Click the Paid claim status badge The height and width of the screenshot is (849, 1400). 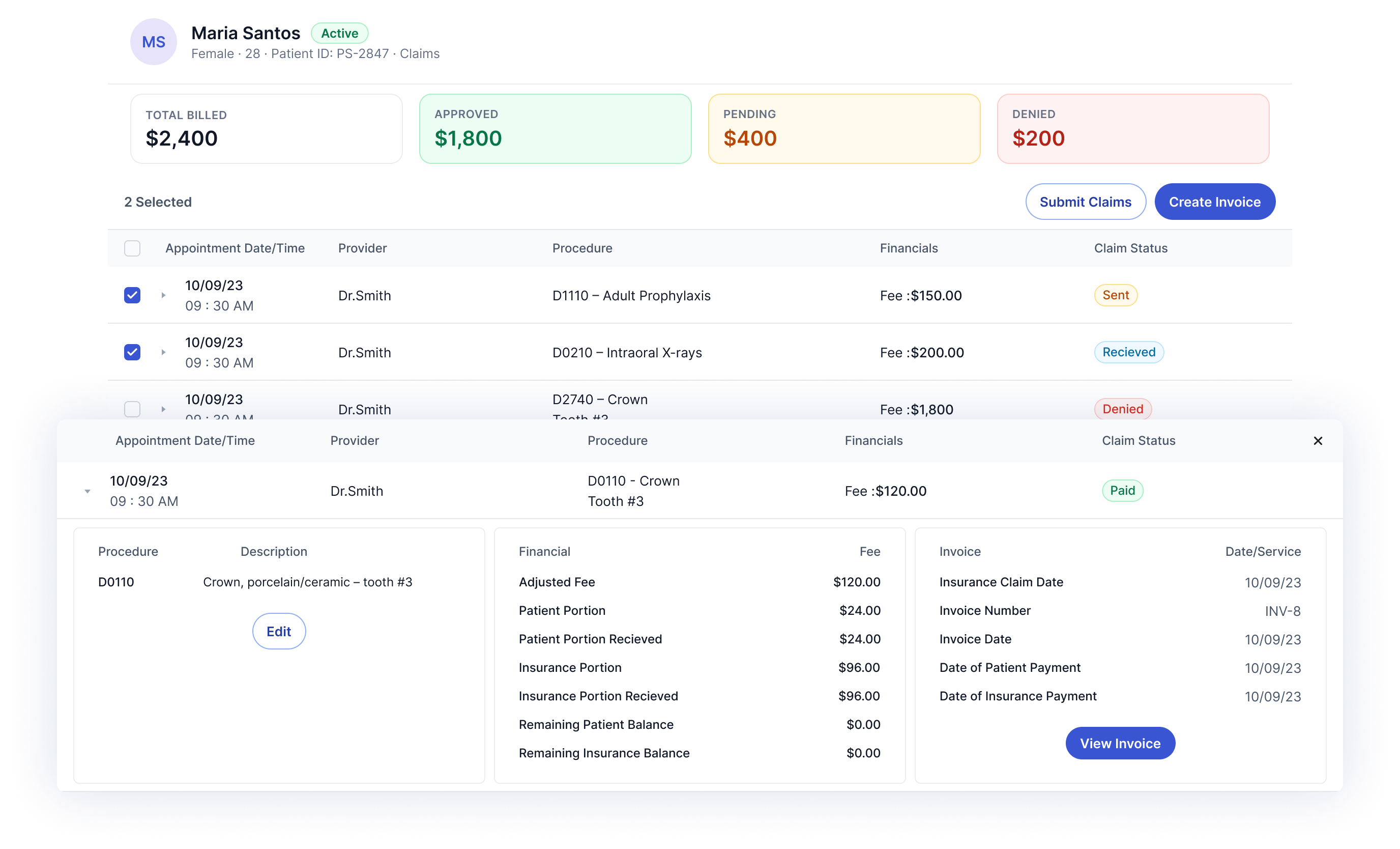[x=1122, y=490]
